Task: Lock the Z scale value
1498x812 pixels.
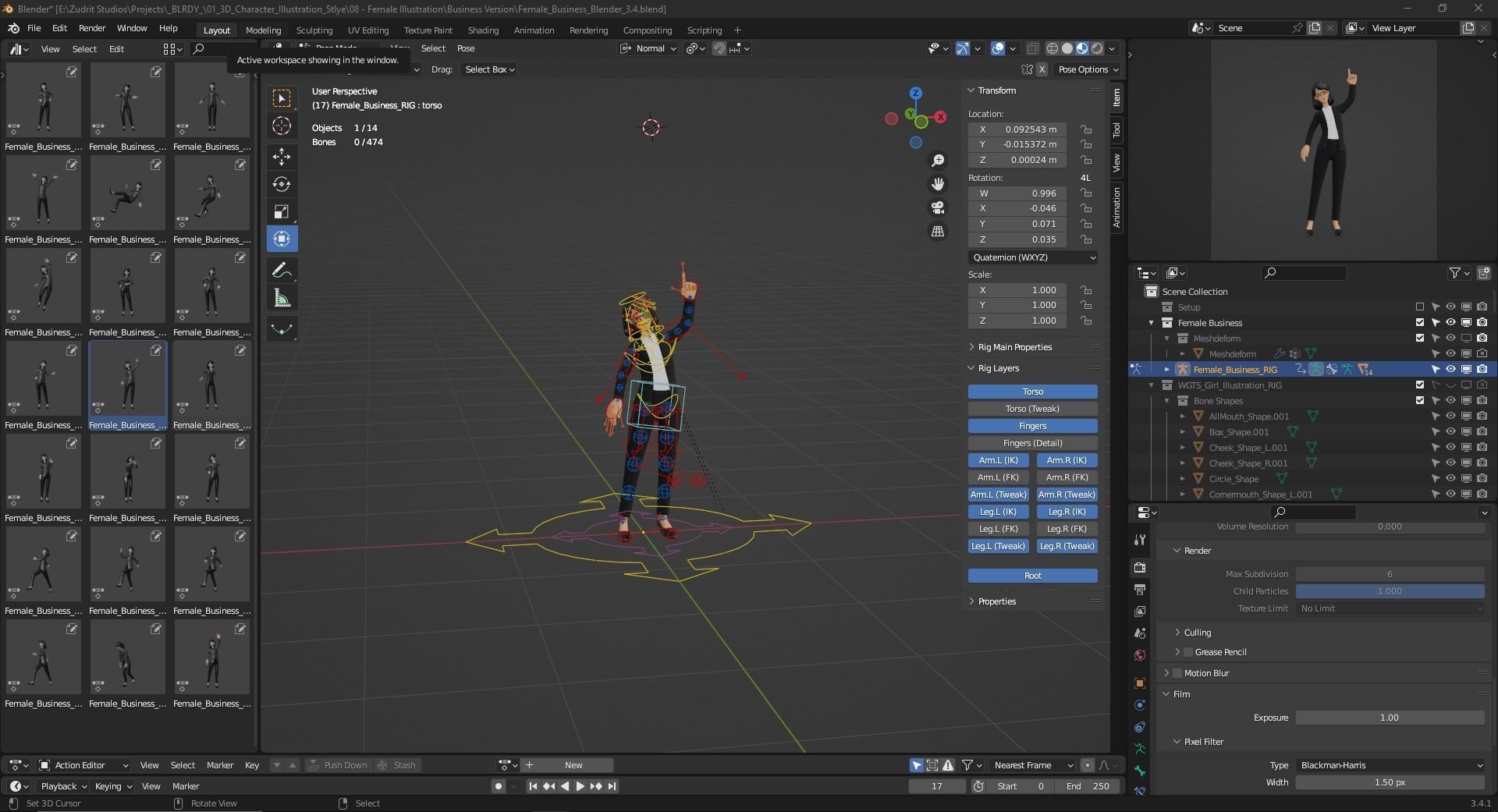Action: coord(1085,321)
